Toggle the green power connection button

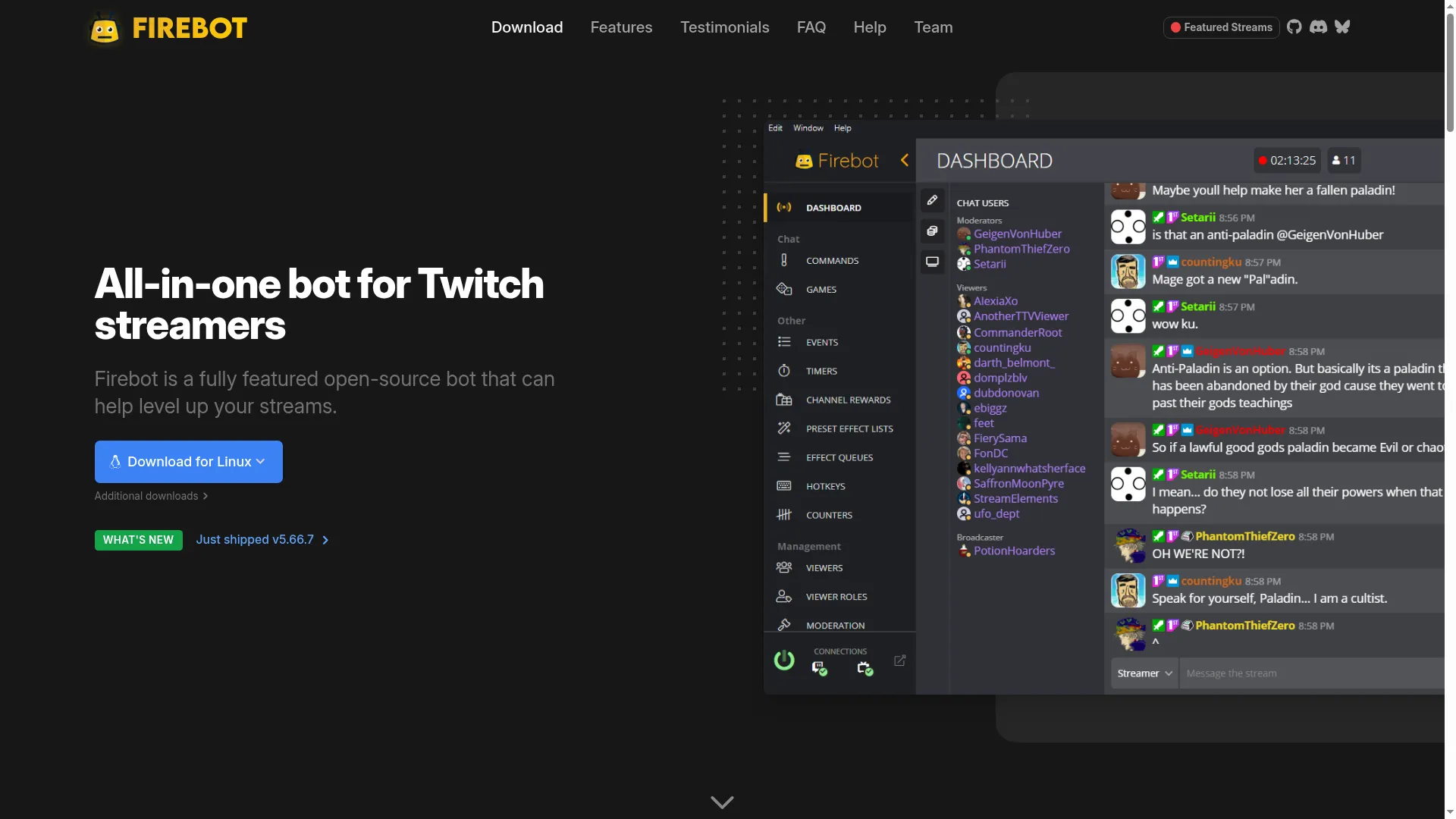(x=784, y=661)
